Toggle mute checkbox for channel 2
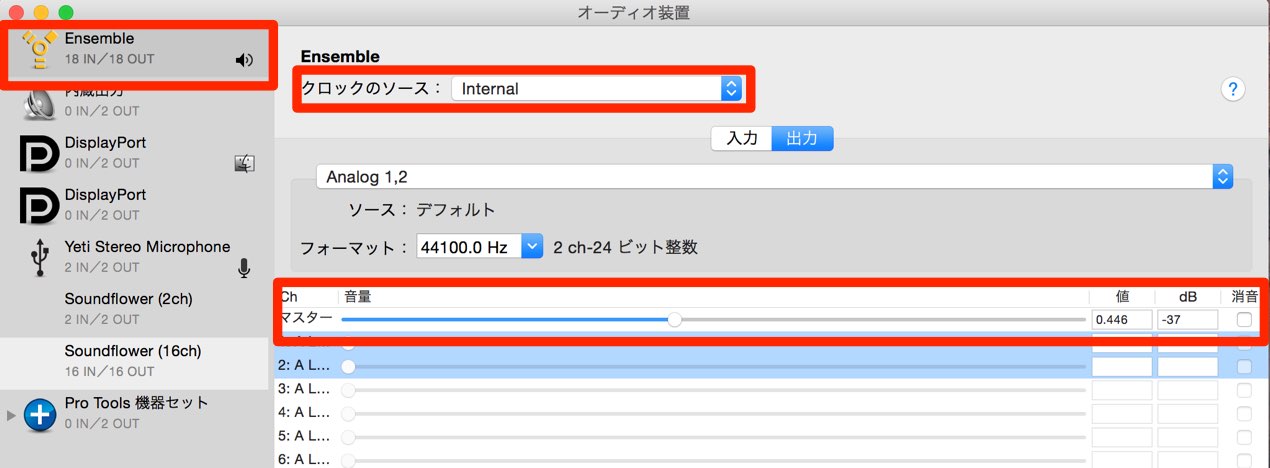This screenshot has width=1270, height=468. tap(1244, 367)
